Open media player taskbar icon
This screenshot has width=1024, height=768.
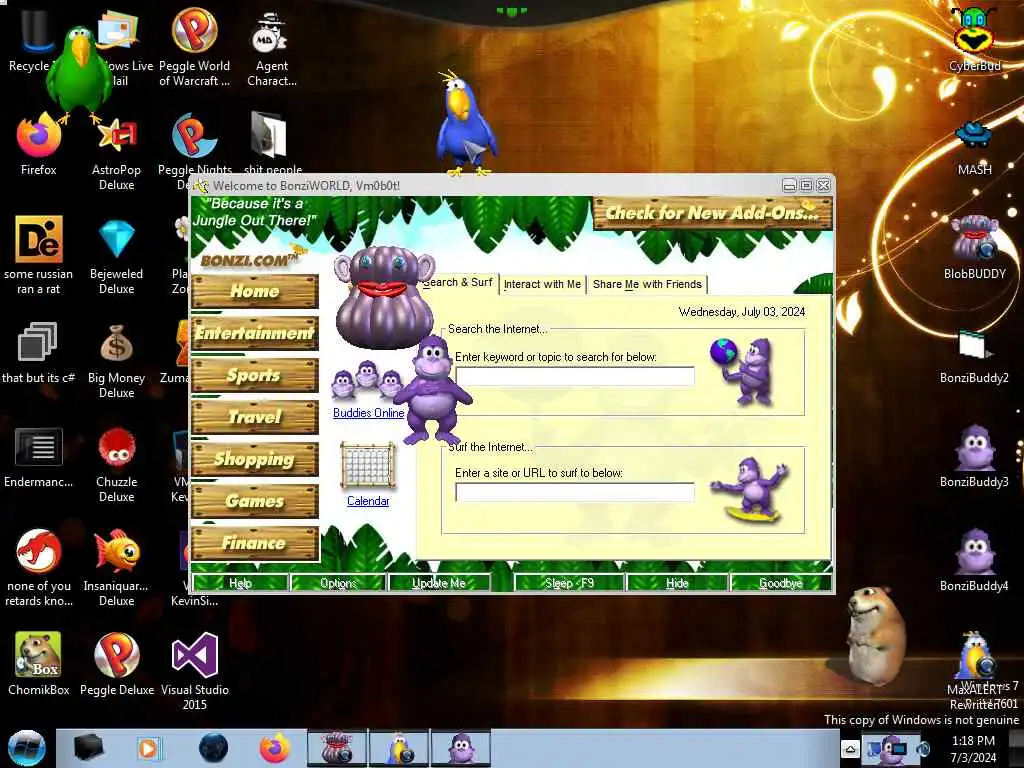149,748
